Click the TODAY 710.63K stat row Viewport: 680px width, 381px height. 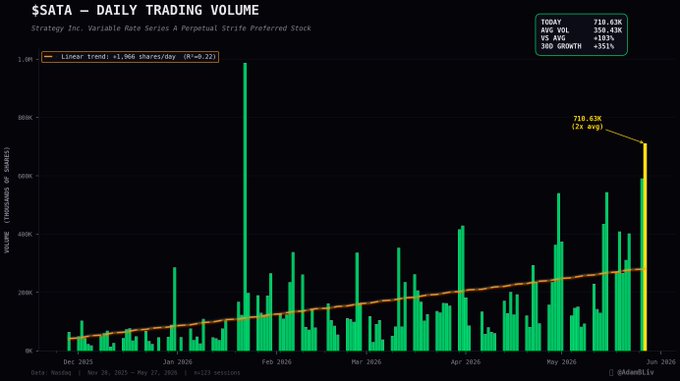click(581, 22)
